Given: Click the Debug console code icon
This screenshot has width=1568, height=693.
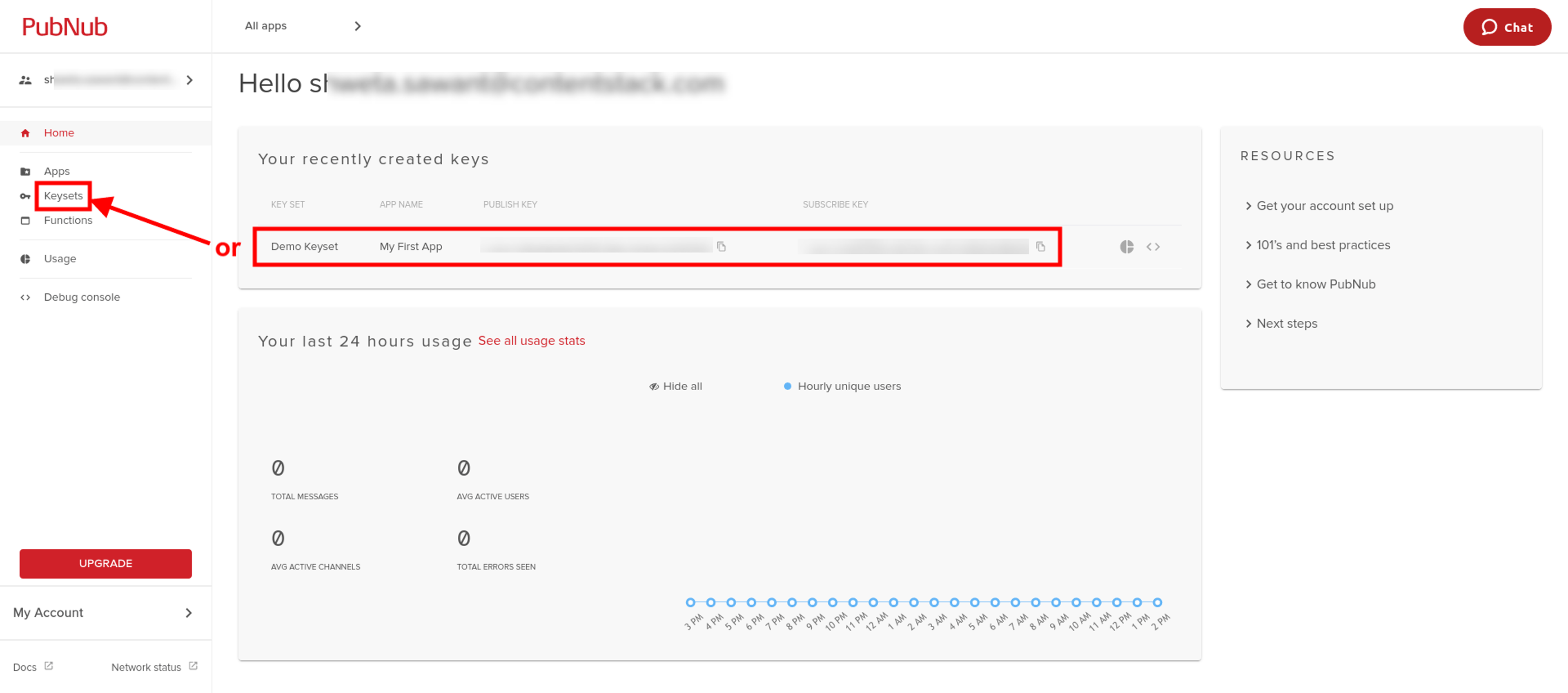Looking at the screenshot, I should click(x=25, y=297).
